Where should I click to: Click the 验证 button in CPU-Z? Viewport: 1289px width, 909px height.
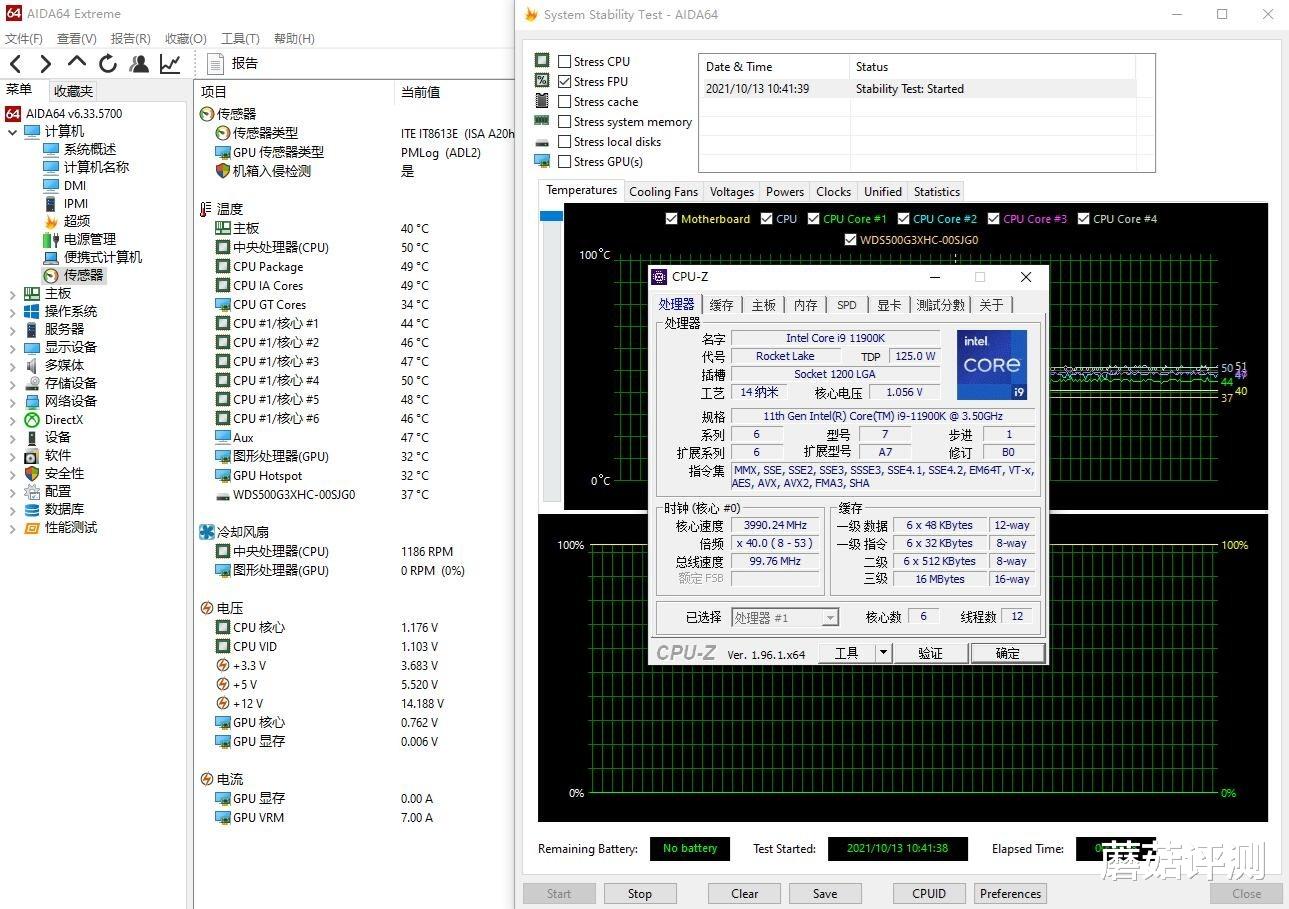coord(930,652)
